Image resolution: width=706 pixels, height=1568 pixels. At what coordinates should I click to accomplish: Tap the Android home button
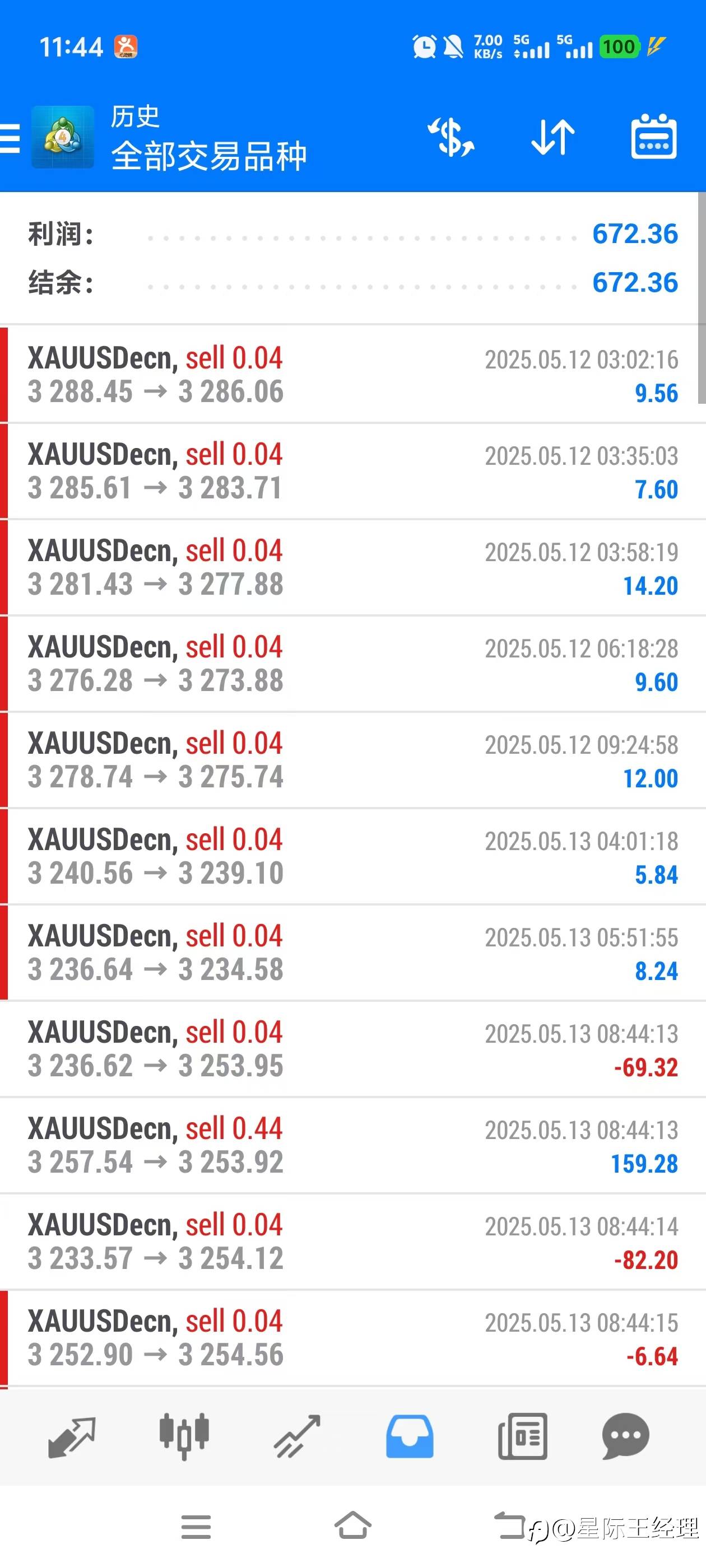point(352,1526)
